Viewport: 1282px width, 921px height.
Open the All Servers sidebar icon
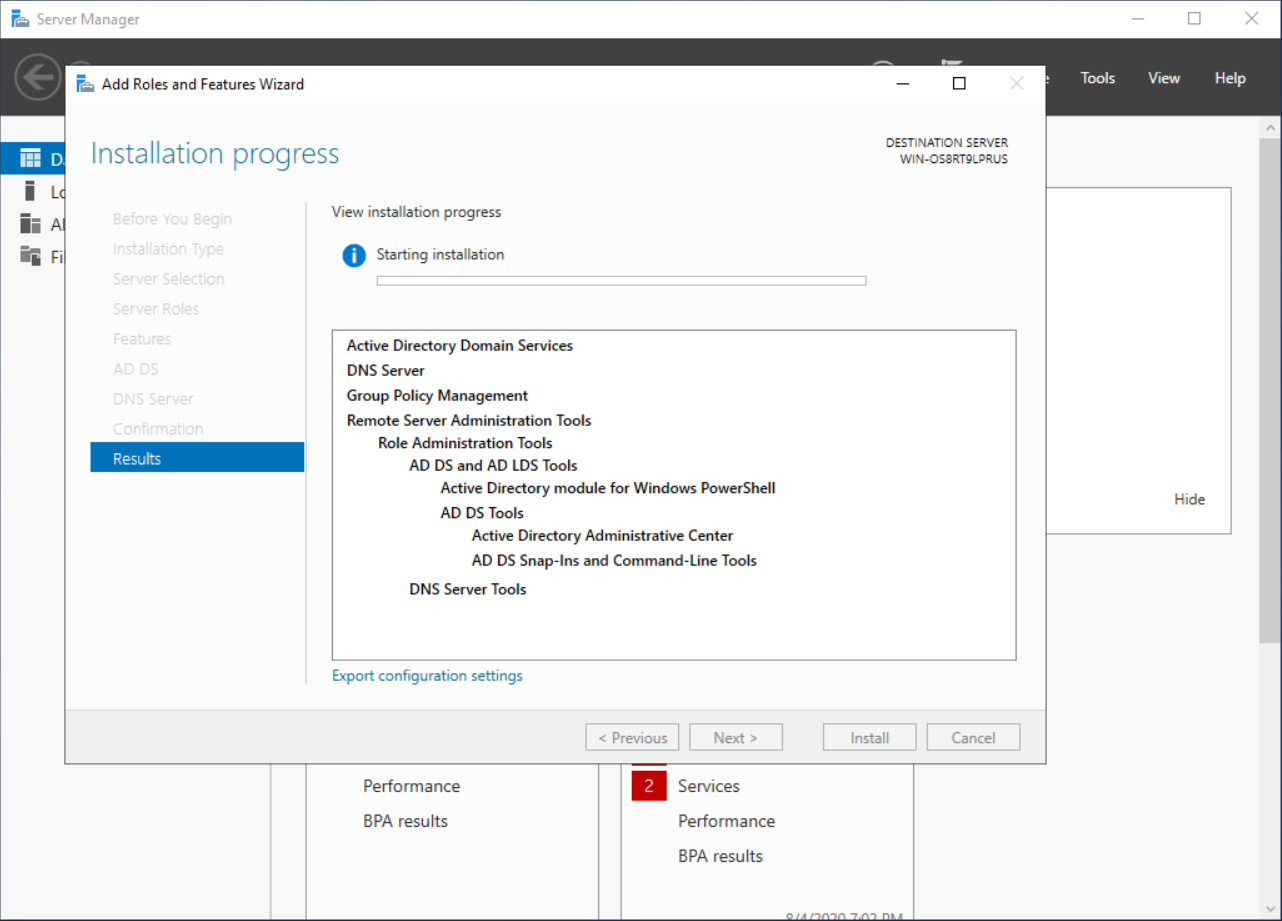point(31,224)
